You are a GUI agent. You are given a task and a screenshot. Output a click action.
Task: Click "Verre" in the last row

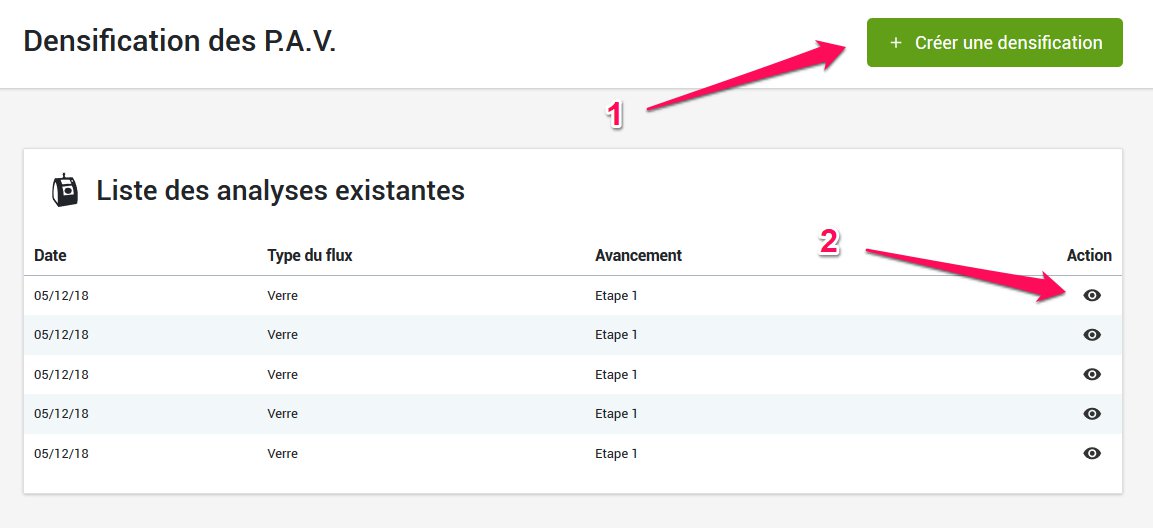(x=283, y=454)
